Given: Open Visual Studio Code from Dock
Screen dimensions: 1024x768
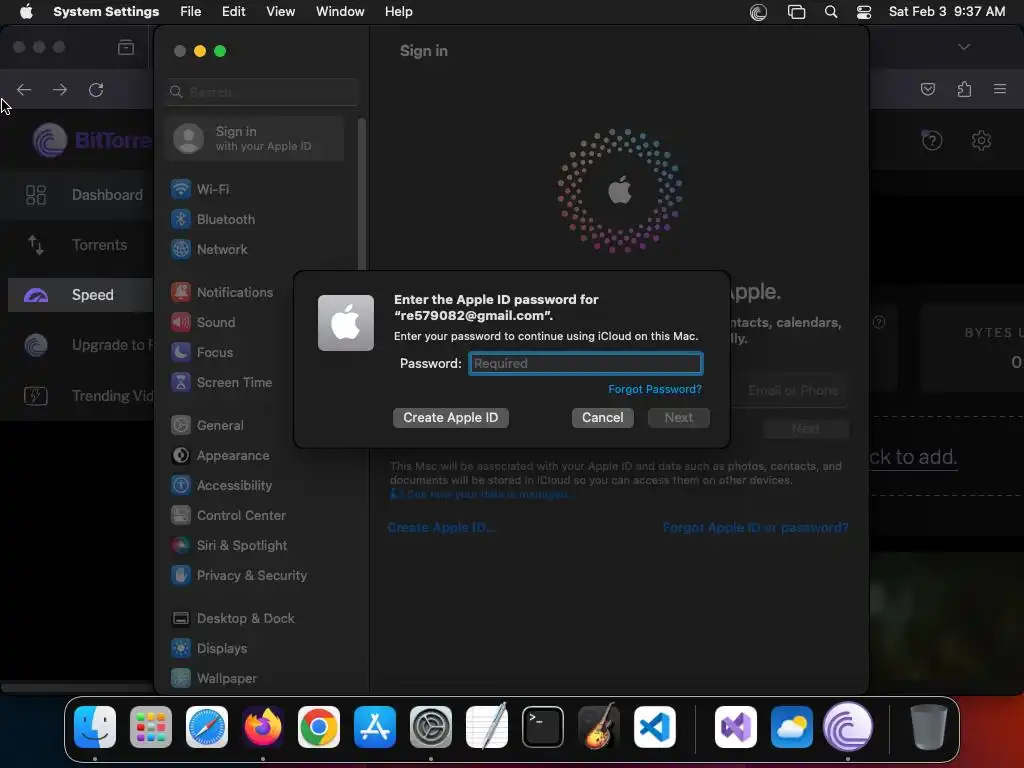Looking at the screenshot, I should (654, 727).
